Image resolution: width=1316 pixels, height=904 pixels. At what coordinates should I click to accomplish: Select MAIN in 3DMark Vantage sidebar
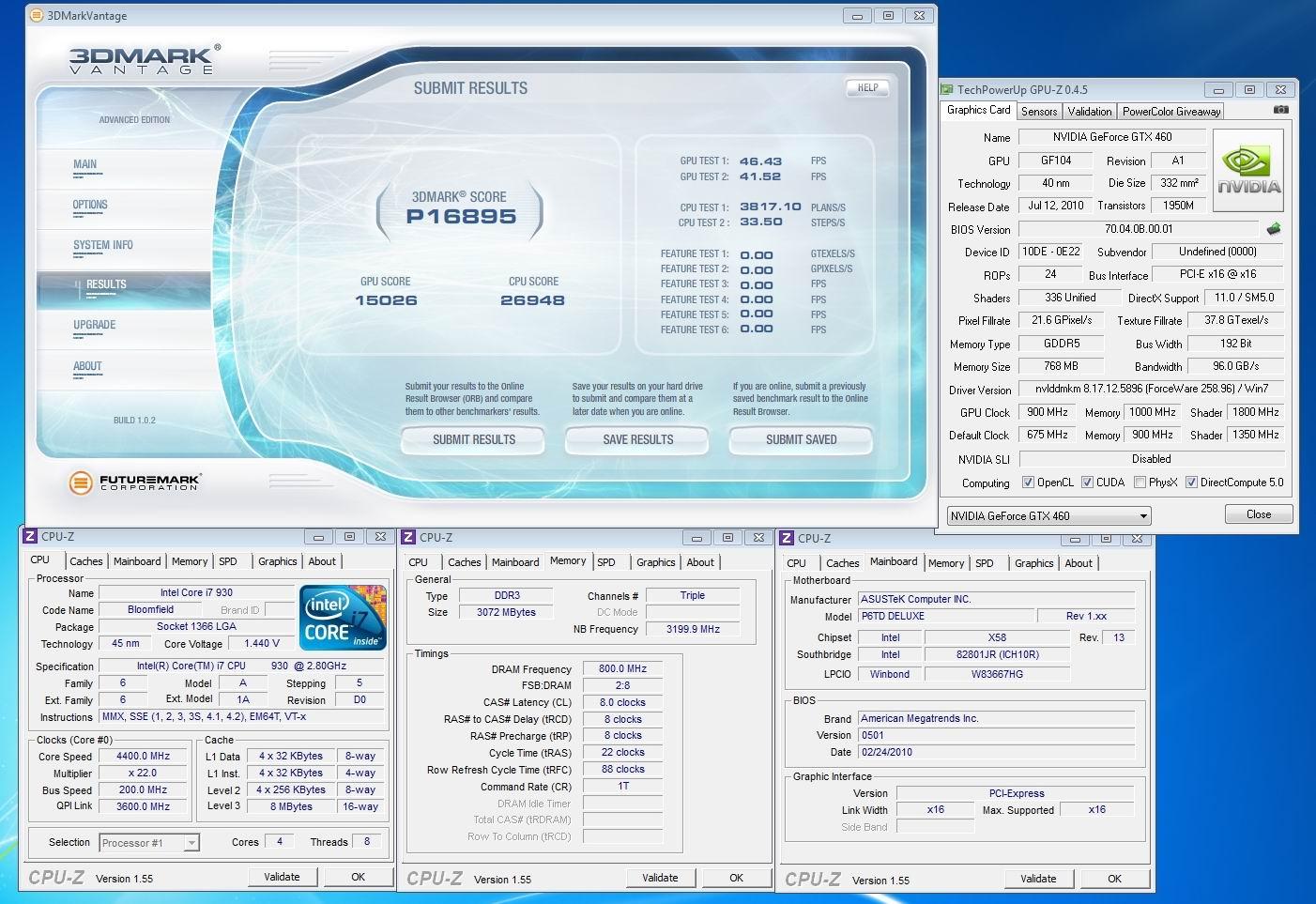point(85,165)
